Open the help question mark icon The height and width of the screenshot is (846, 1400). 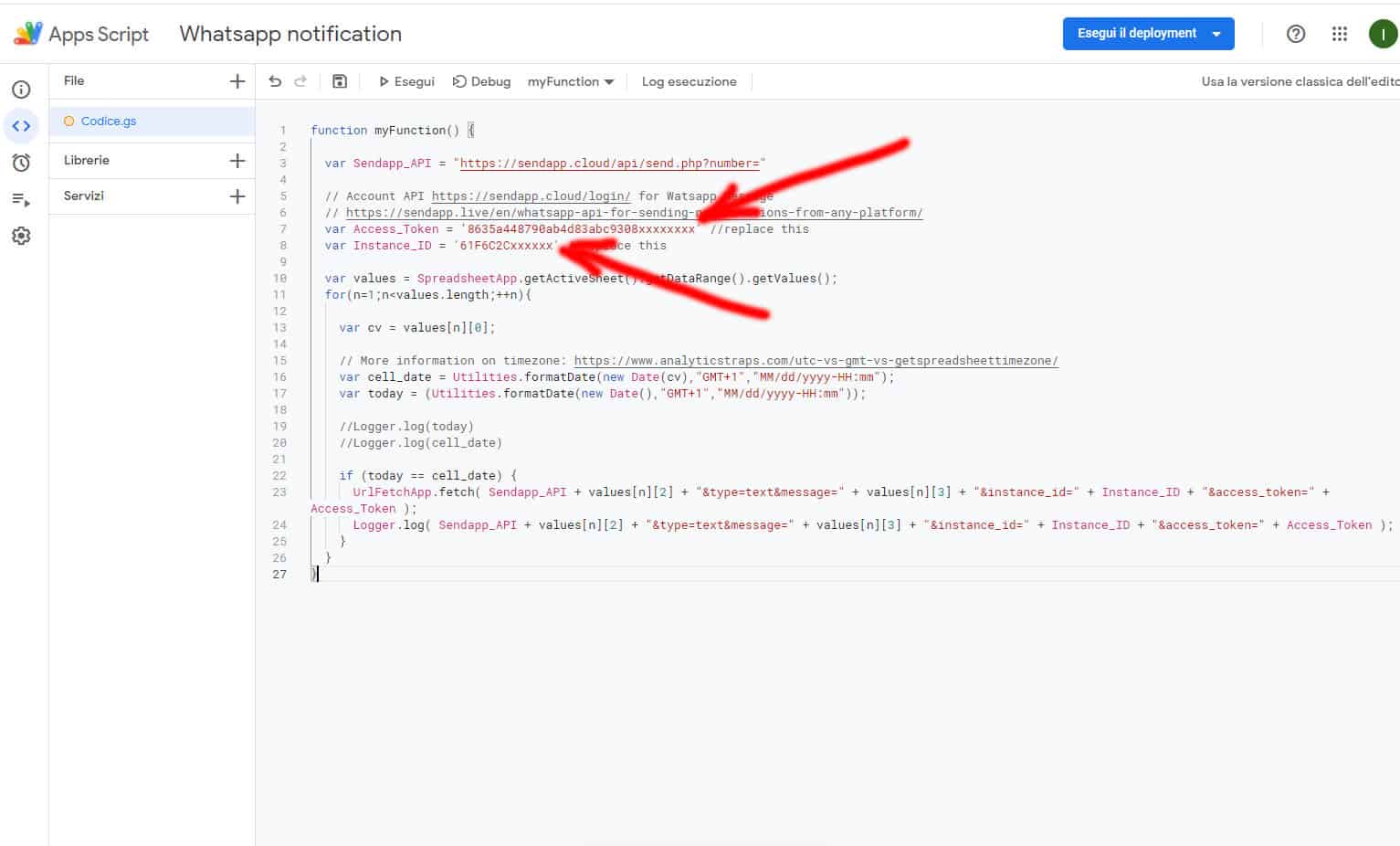pos(1295,34)
